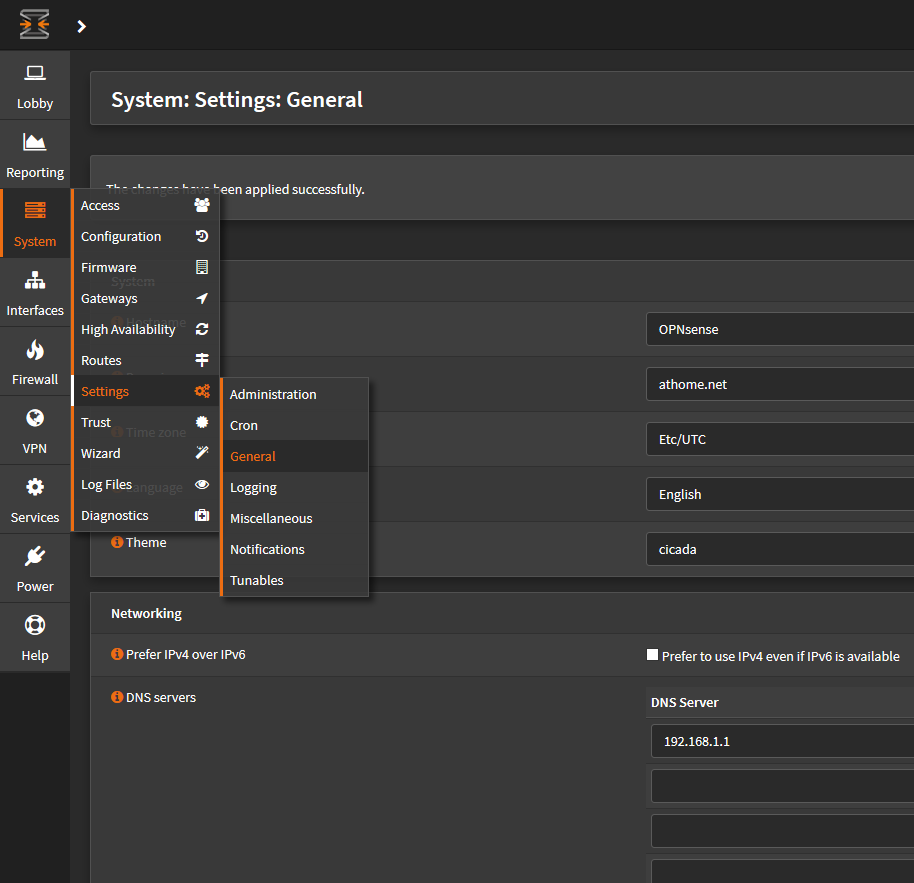Viewport: 914px width, 883px height.
Task: Expand the Log Files submenu
Action: pos(145,484)
